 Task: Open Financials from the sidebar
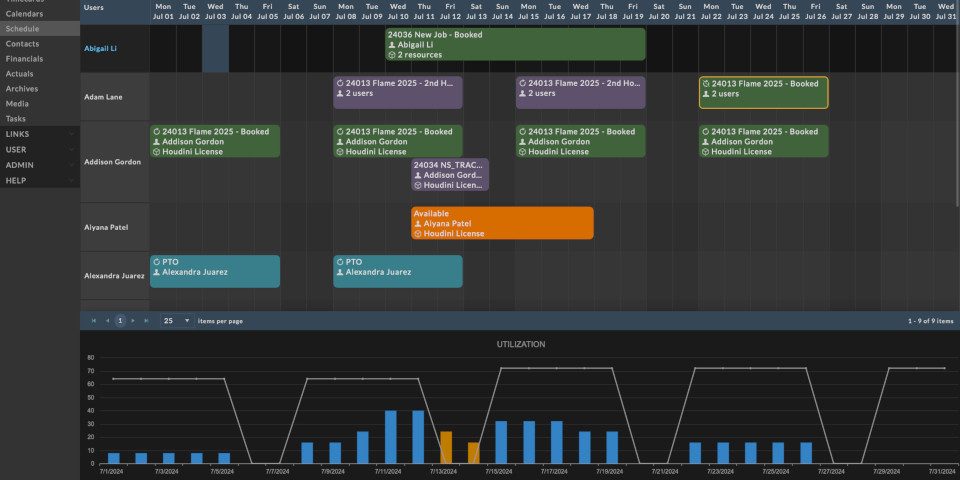[24, 59]
